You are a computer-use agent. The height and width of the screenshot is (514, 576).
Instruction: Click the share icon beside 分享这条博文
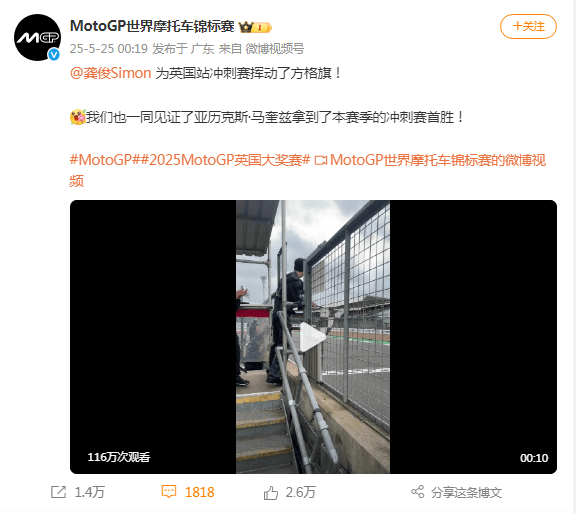[418, 492]
